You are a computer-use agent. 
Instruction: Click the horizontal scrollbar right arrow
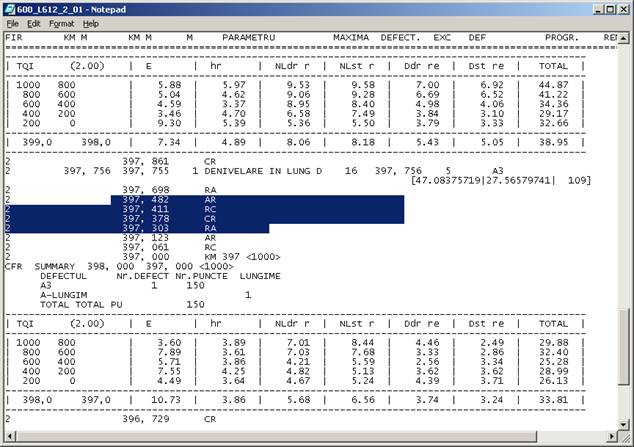click(610, 437)
